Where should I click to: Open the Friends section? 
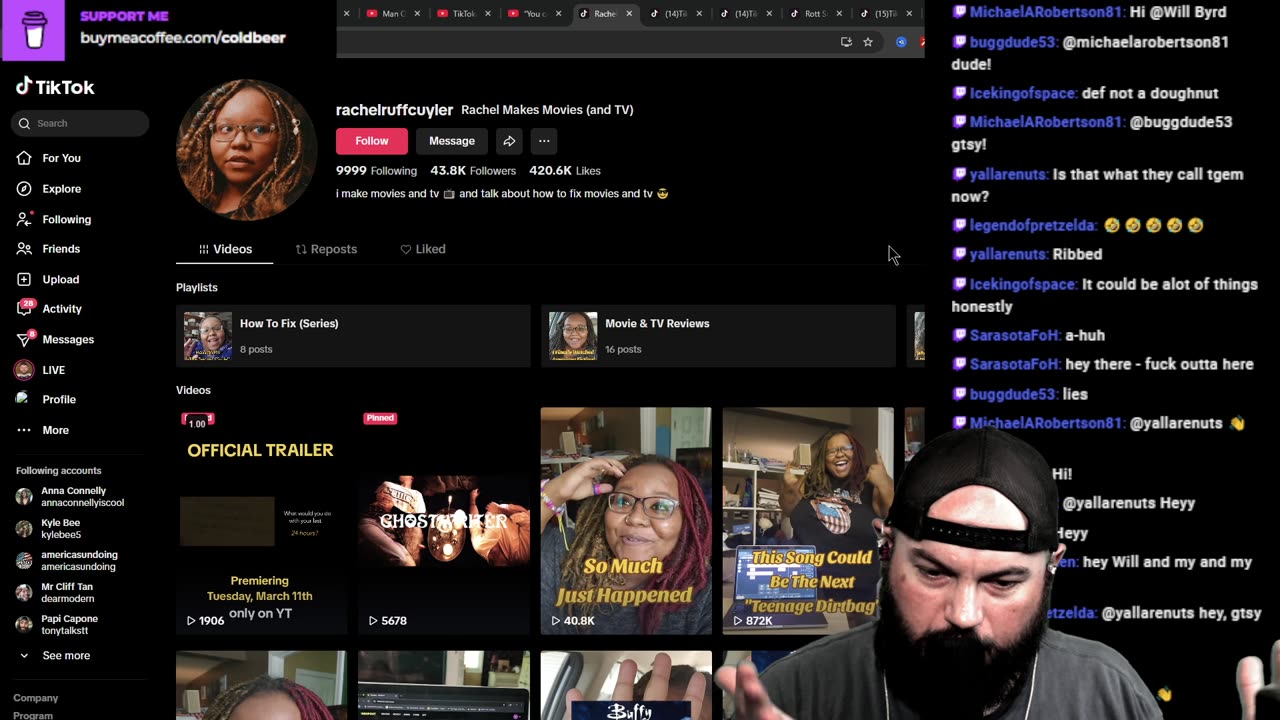click(x=60, y=249)
